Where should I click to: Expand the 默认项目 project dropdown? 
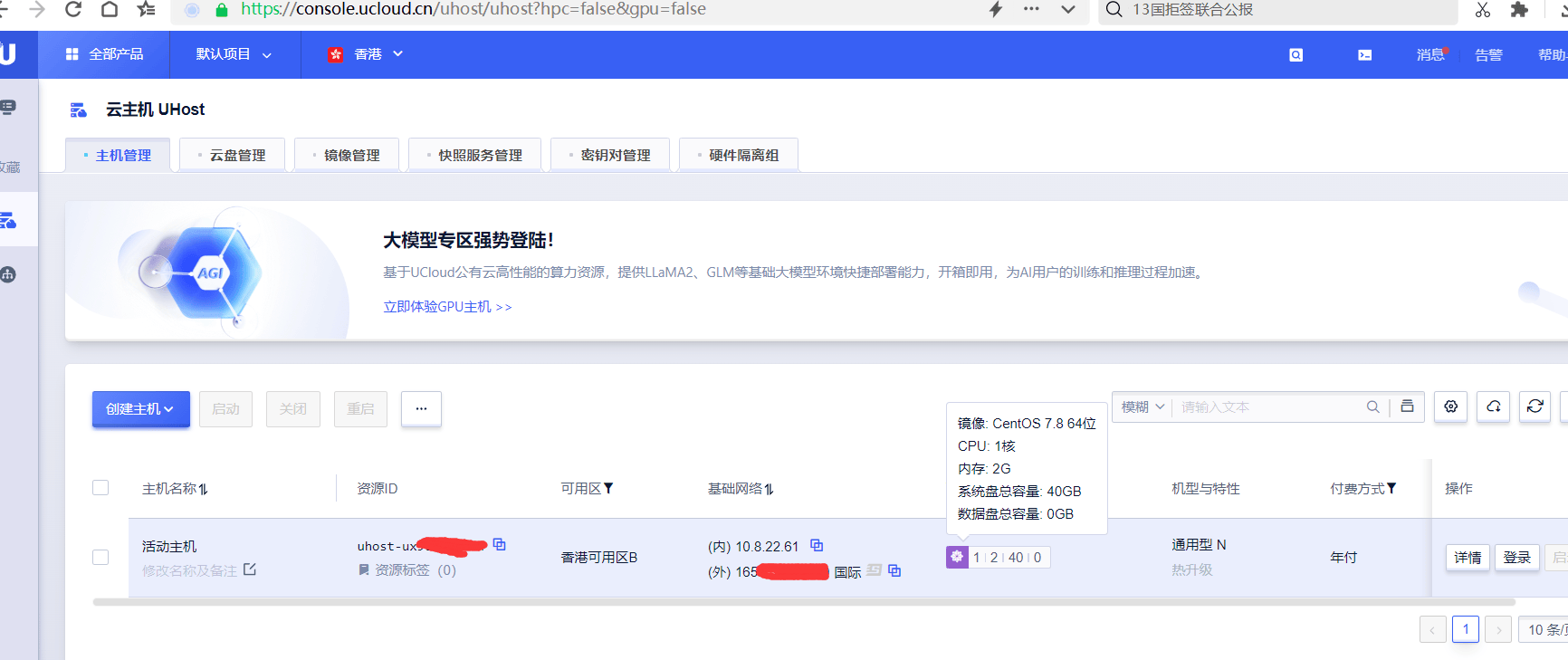(x=234, y=54)
